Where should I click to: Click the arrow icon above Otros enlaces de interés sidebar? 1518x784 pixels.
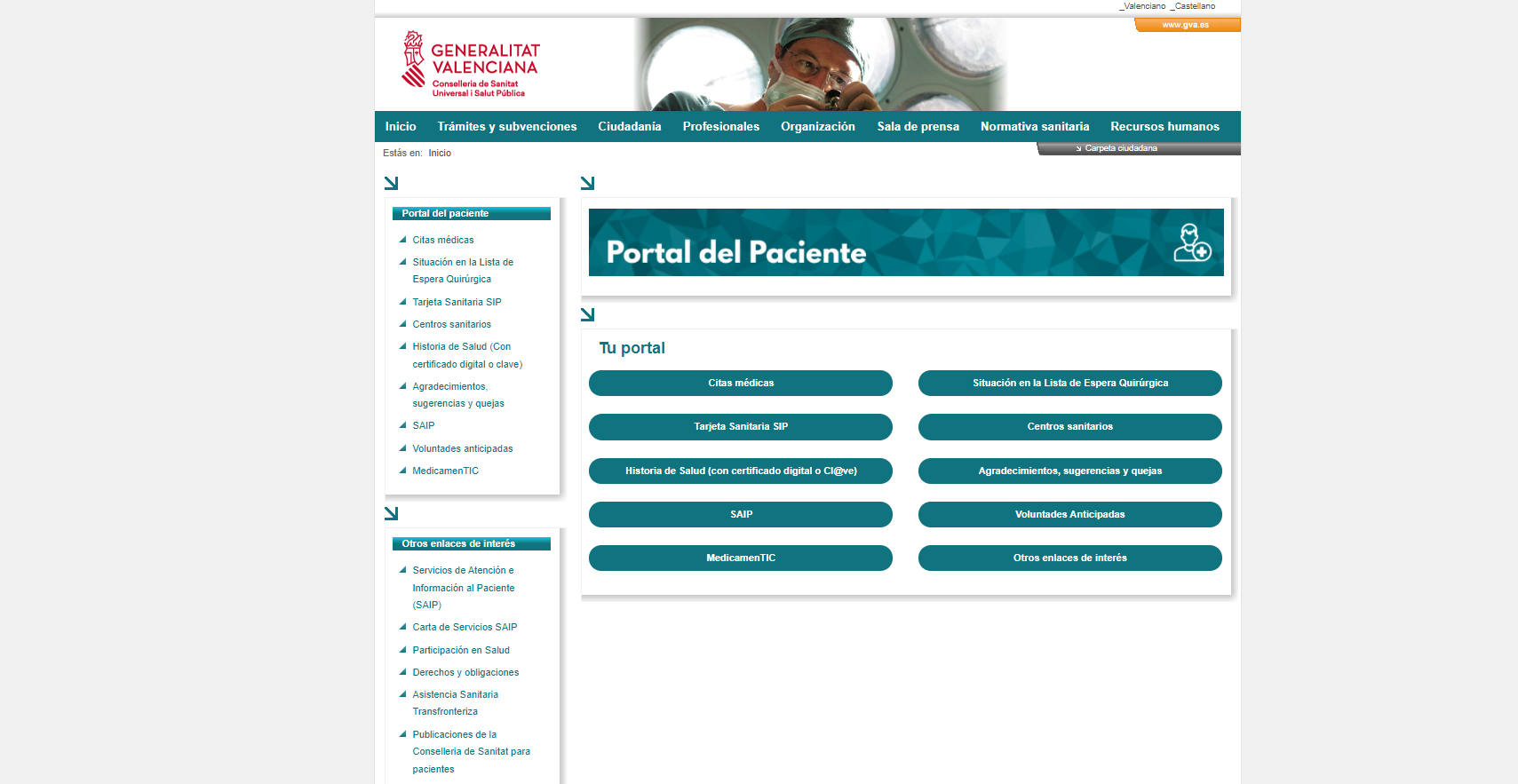pos(391,513)
